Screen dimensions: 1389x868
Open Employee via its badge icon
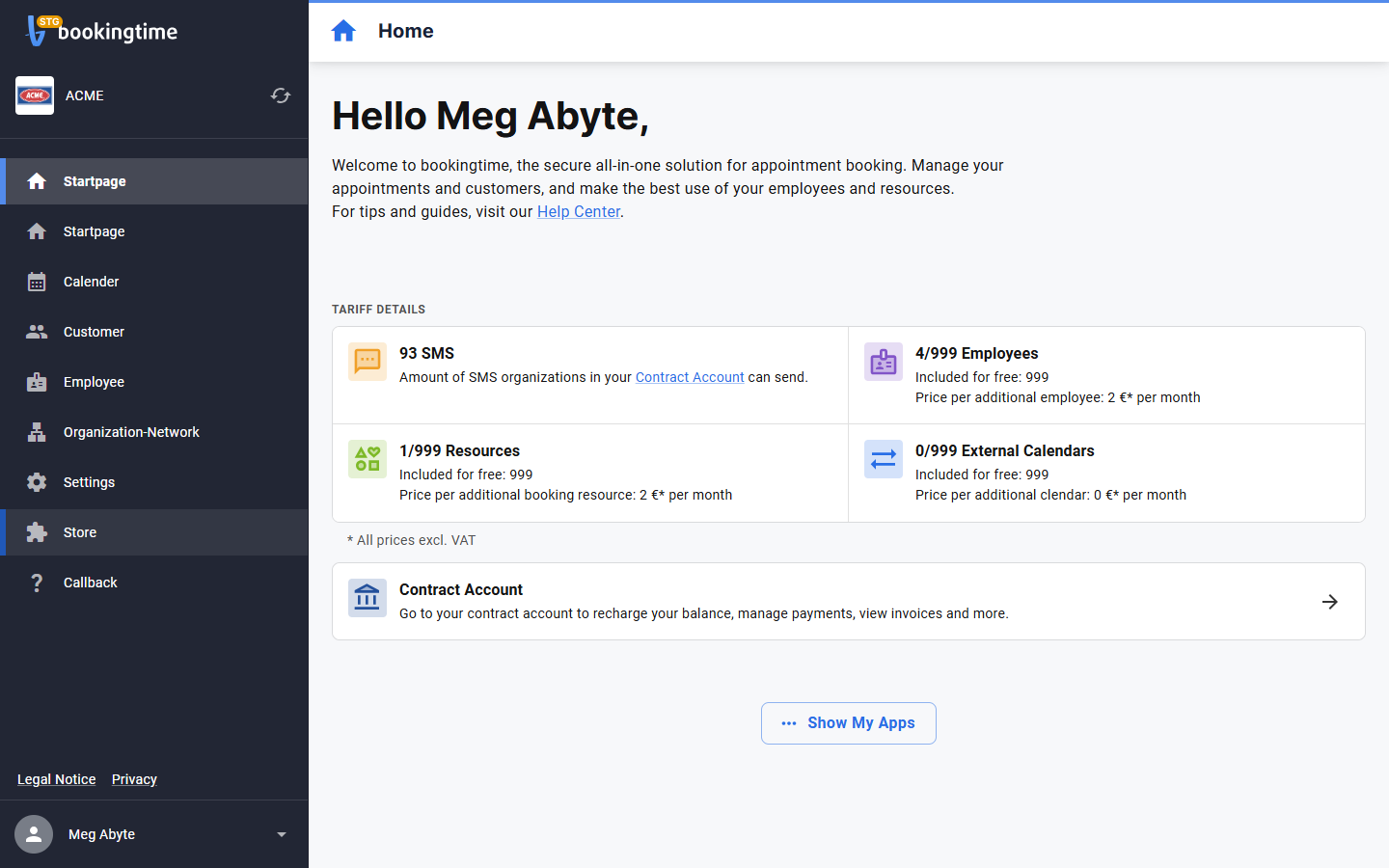(37, 382)
